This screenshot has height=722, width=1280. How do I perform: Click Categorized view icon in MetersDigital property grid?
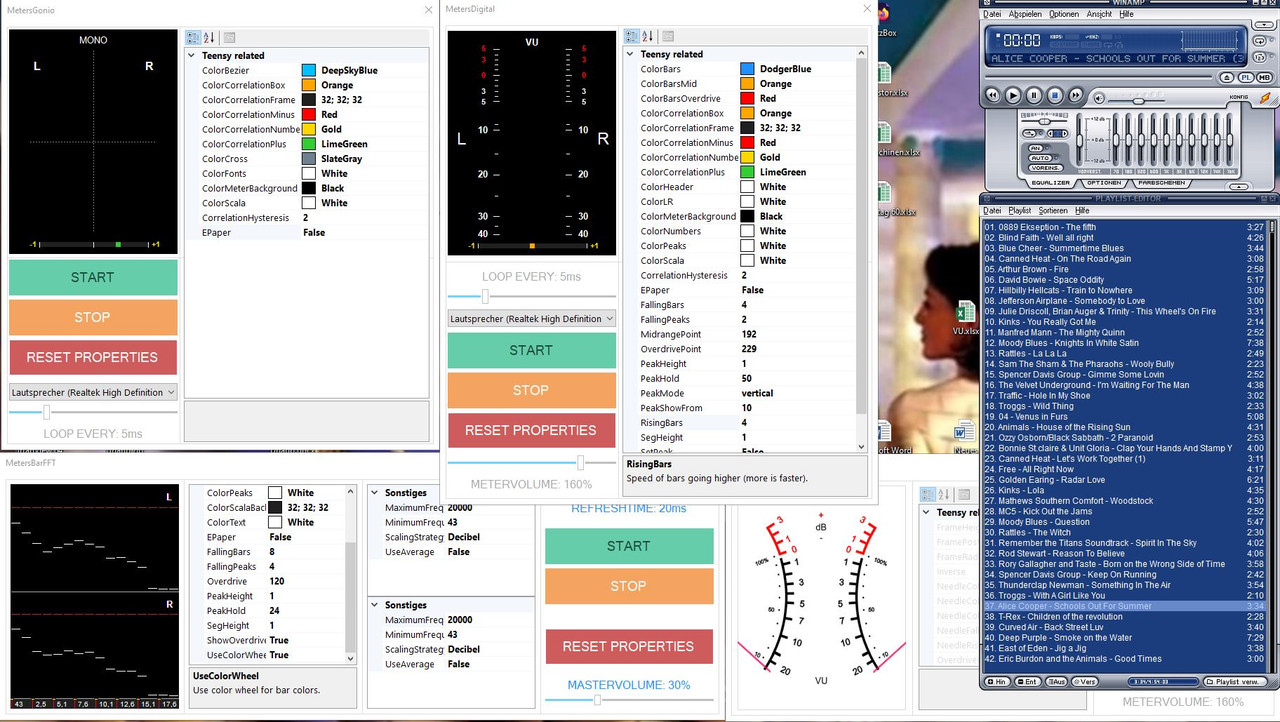tap(631, 36)
